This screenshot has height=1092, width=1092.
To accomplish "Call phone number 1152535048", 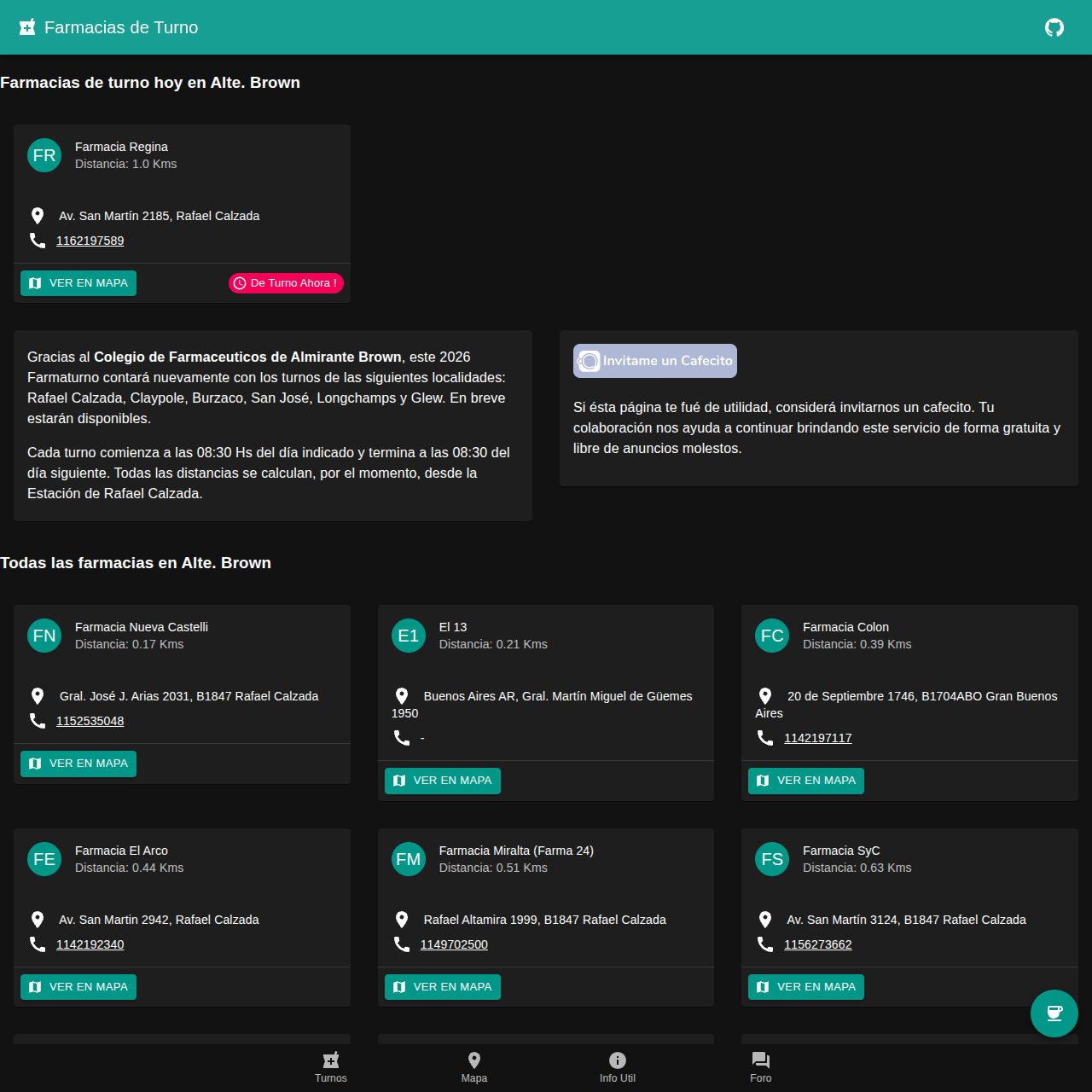I will click(90, 721).
